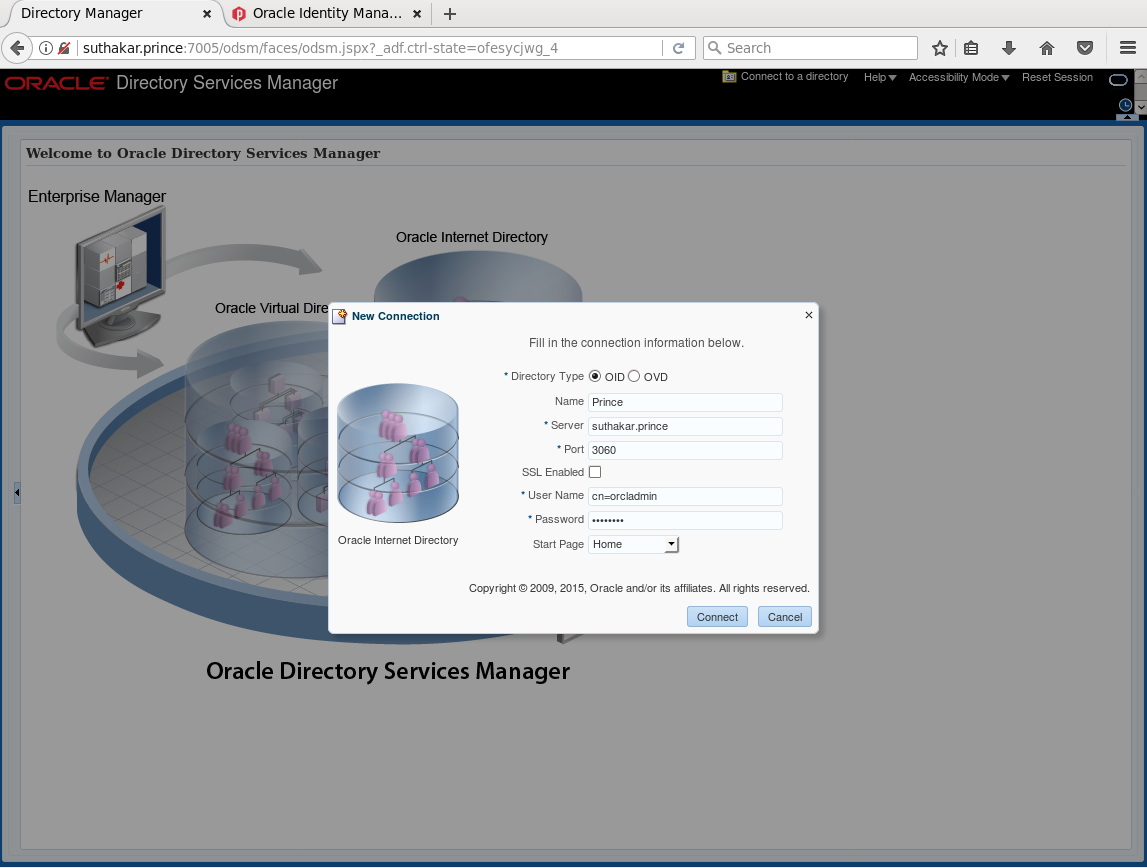Click Reset Session in the header
This screenshot has width=1147, height=868.
click(x=1057, y=77)
